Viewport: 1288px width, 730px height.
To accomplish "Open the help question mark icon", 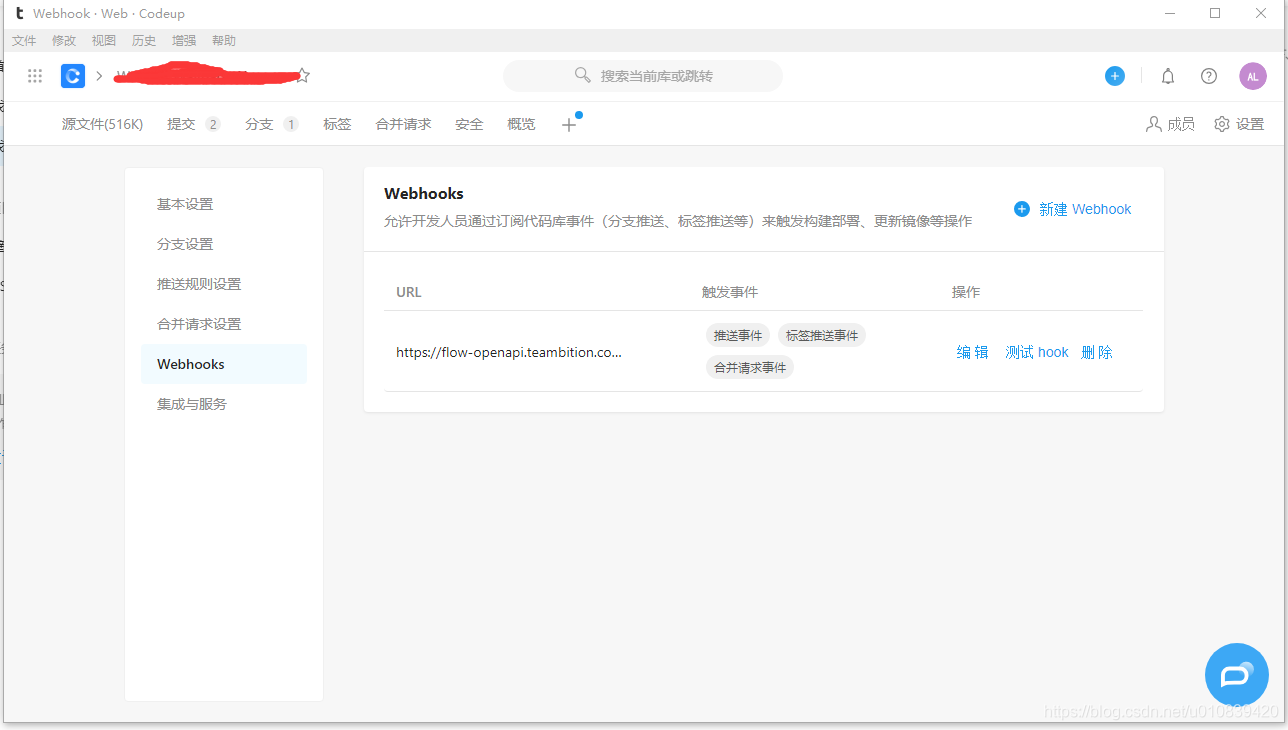I will [x=1209, y=76].
